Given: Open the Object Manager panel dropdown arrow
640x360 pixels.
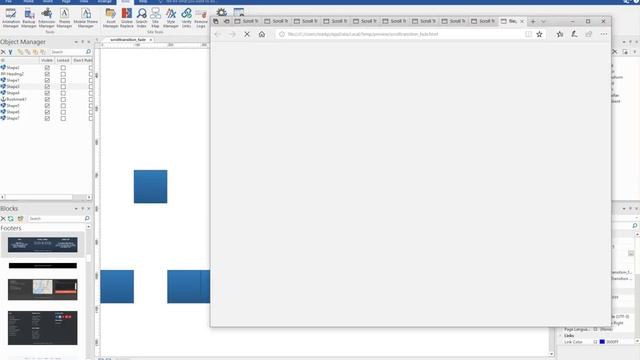Looking at the screenshot, I should pos(76,42).
